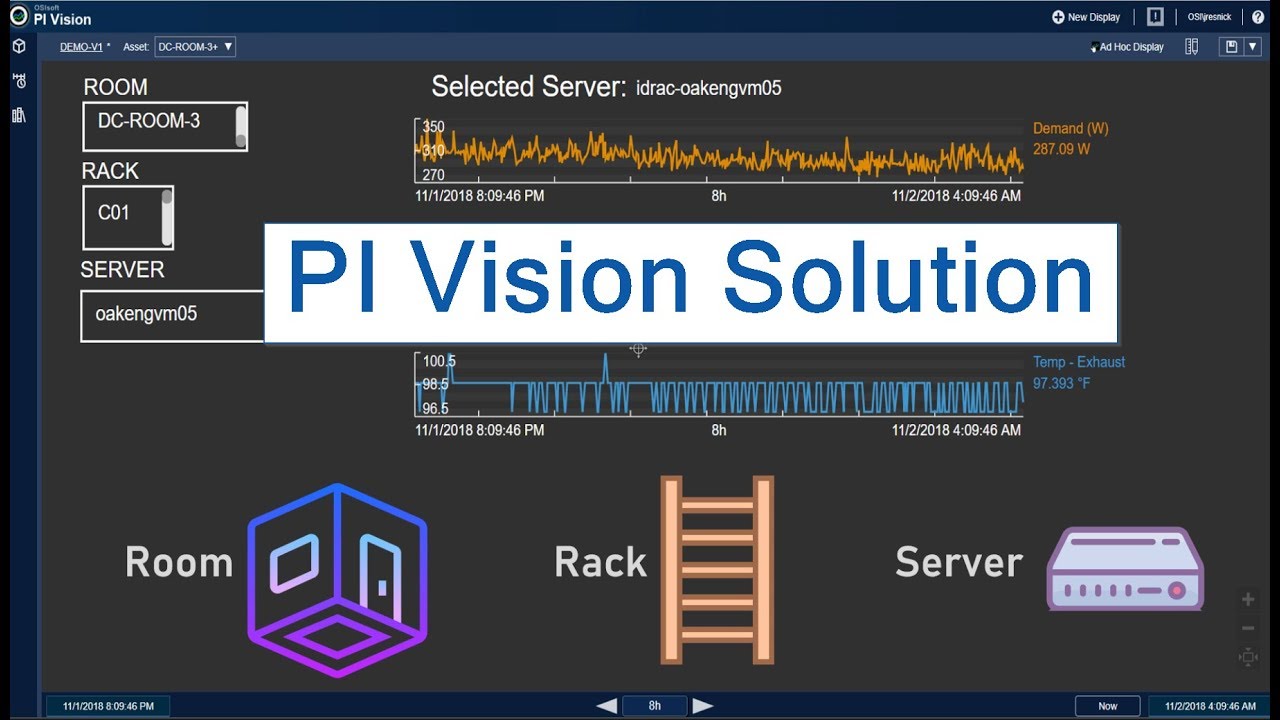The width and height of the screenshot is (1280, 720).
Task: Open the graphic library icon in sidebar
Action: pyautogui.click(x=18, y=115)
